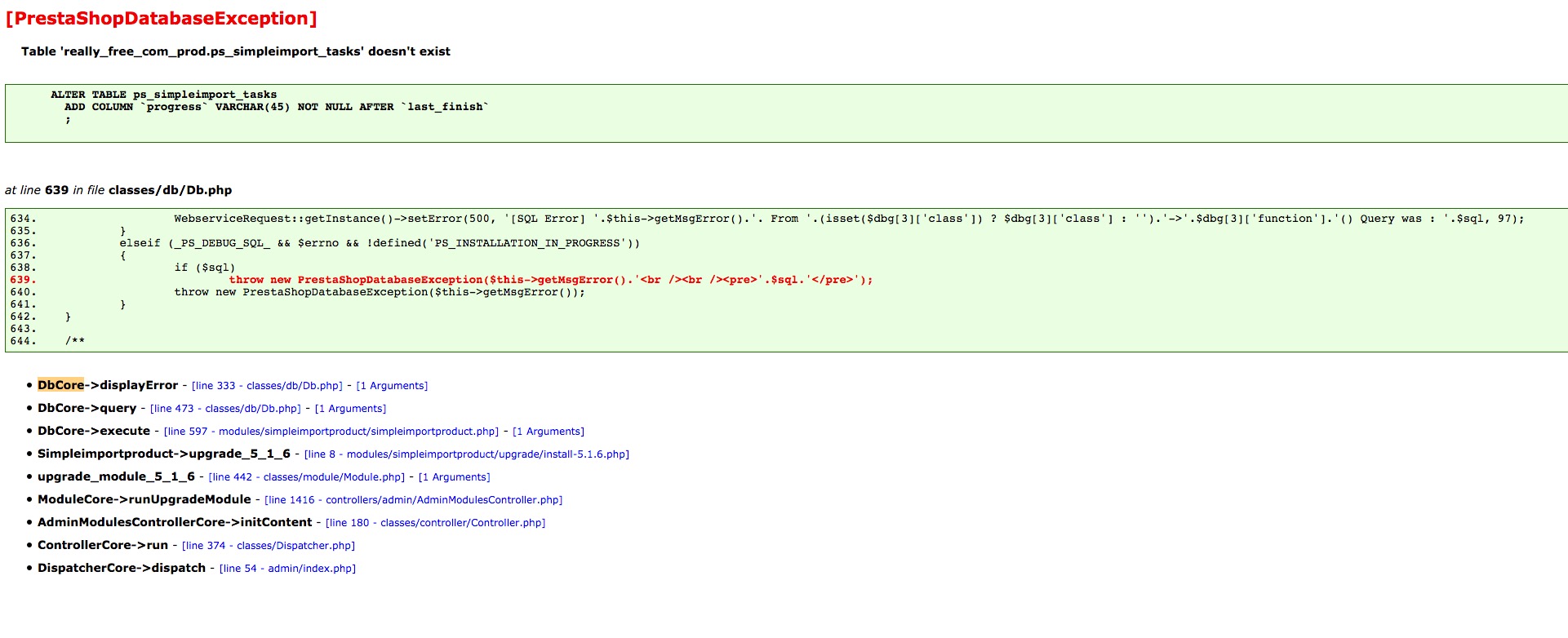Click the install-5.1.6.php line 8 reference
The height and width of the screenshot is (638, 1568).
tap(467, 454)
